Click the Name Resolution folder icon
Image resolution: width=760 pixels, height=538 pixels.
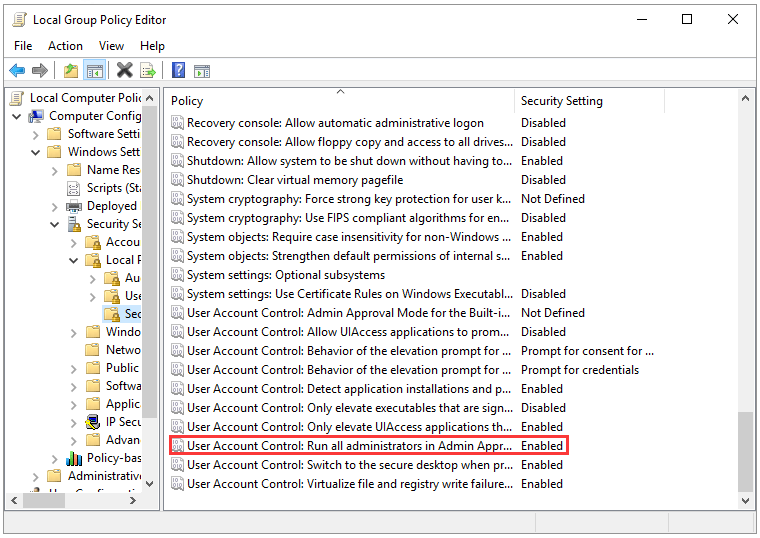coord(74,170)
